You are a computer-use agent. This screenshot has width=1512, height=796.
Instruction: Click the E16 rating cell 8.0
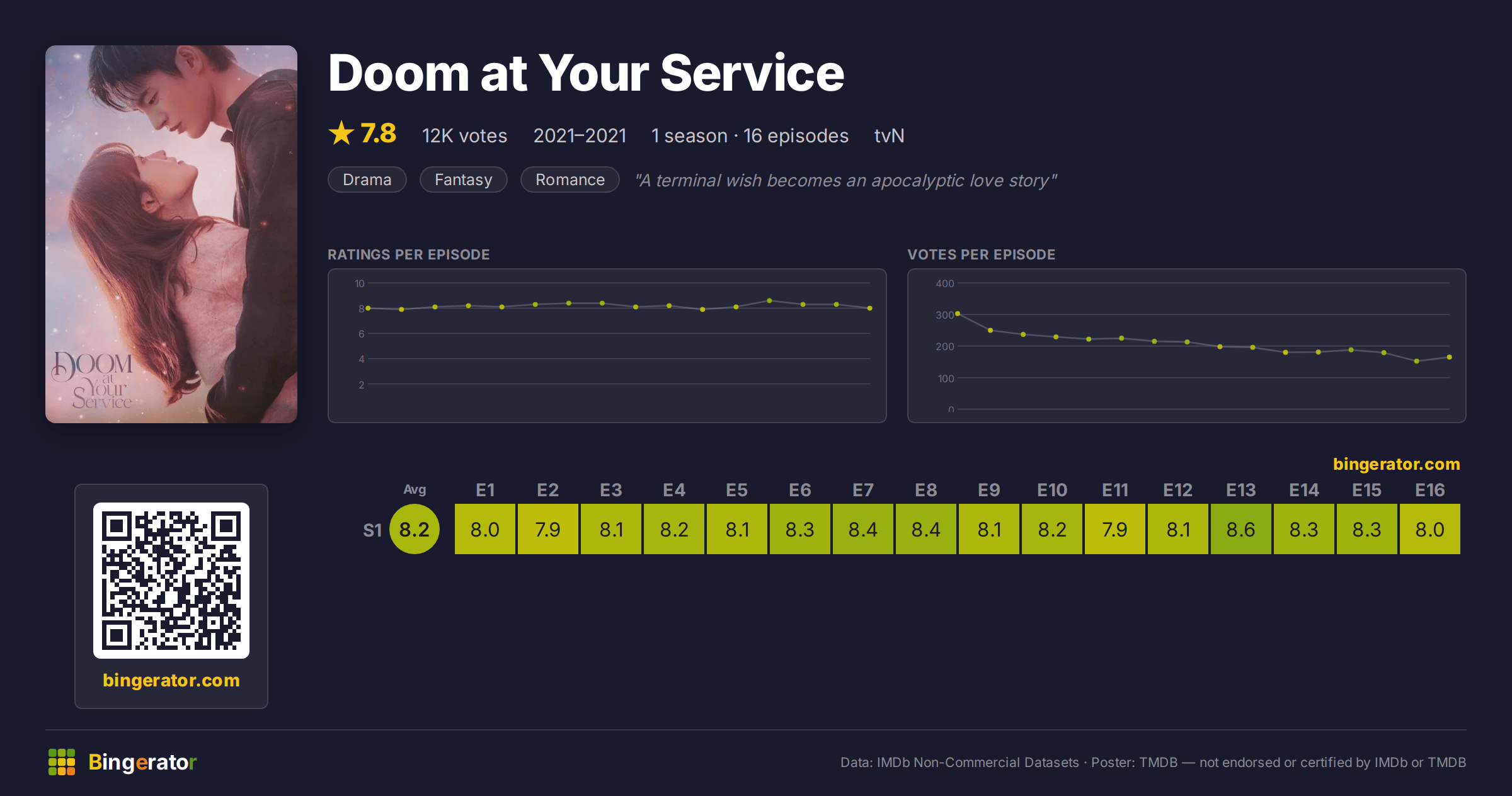[1430, 529]
